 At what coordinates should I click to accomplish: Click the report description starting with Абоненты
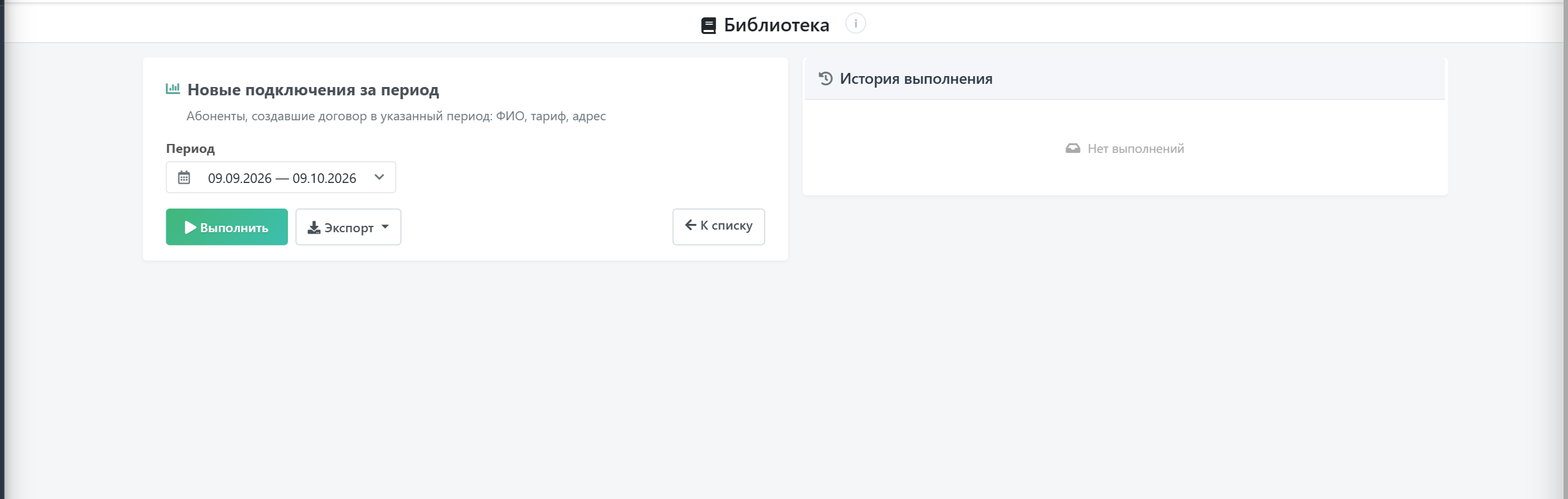tap(396, 116)
